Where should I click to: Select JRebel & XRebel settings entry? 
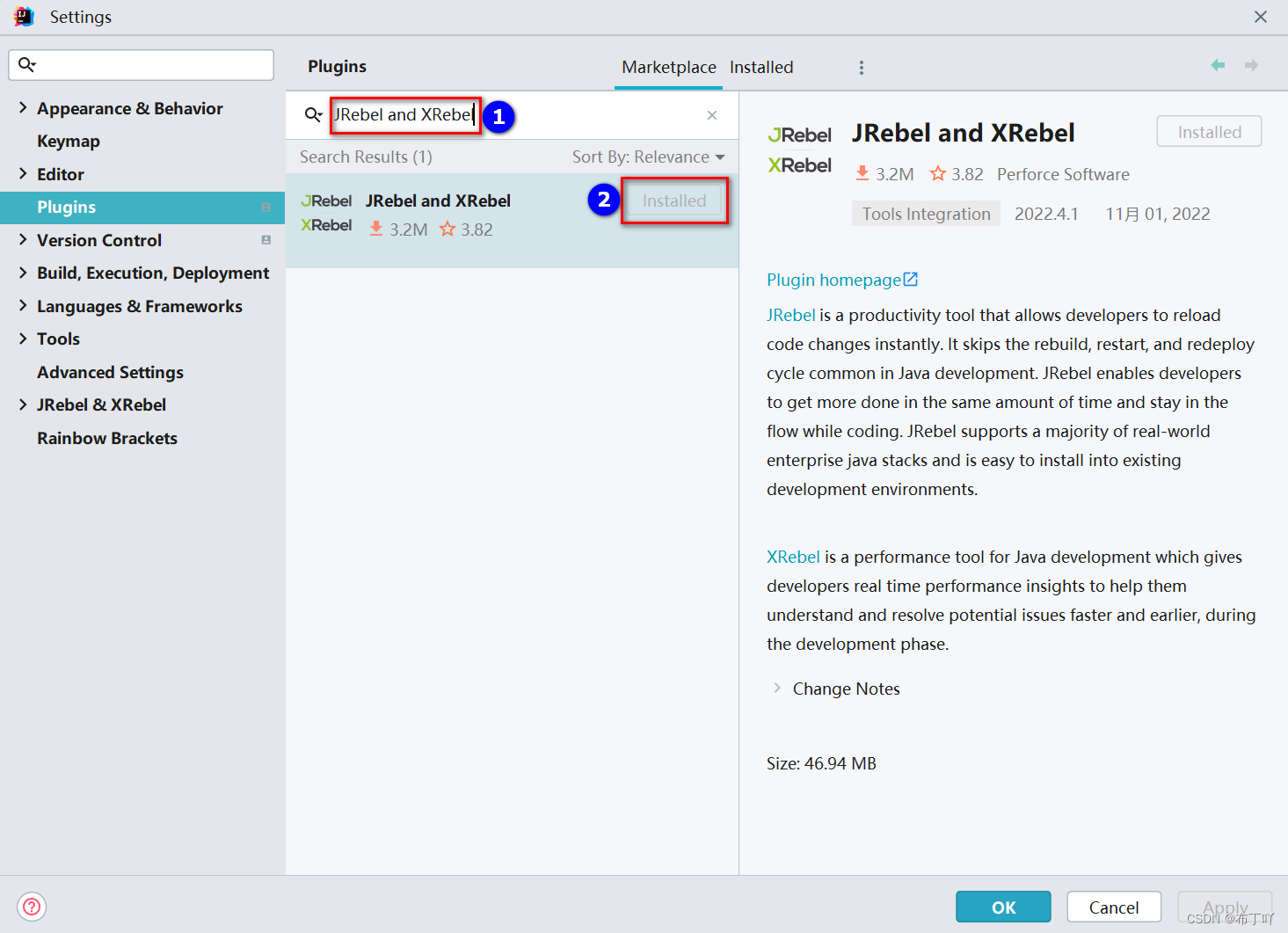tap(101, 405)
